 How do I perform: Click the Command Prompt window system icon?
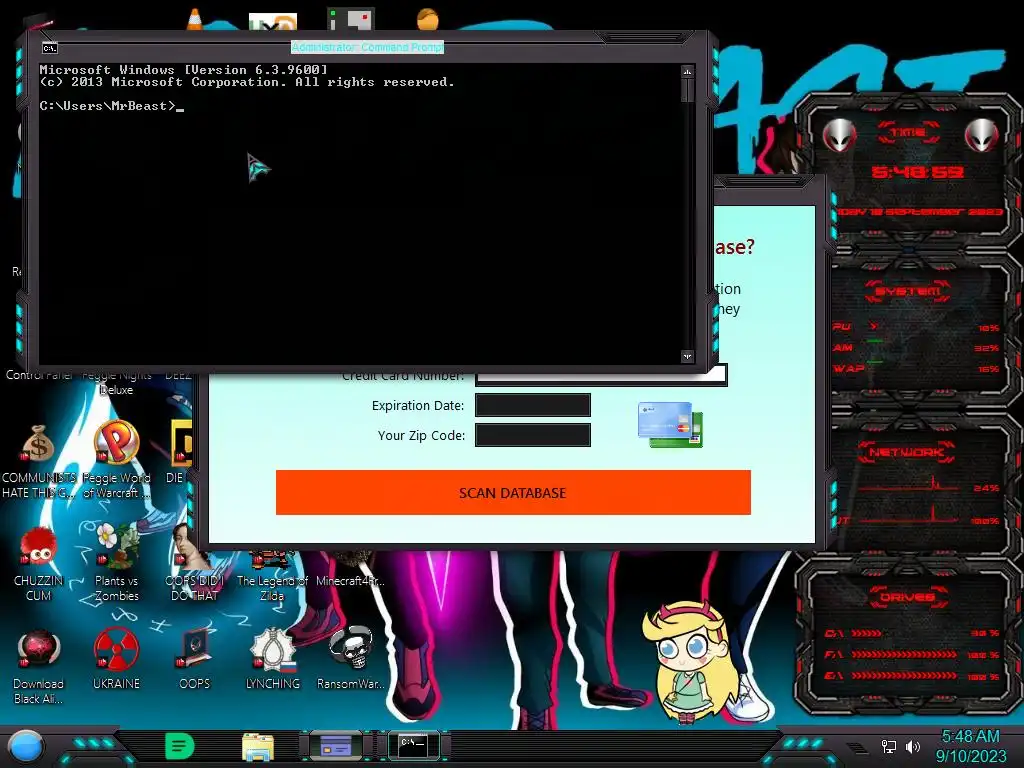point(50,48)
